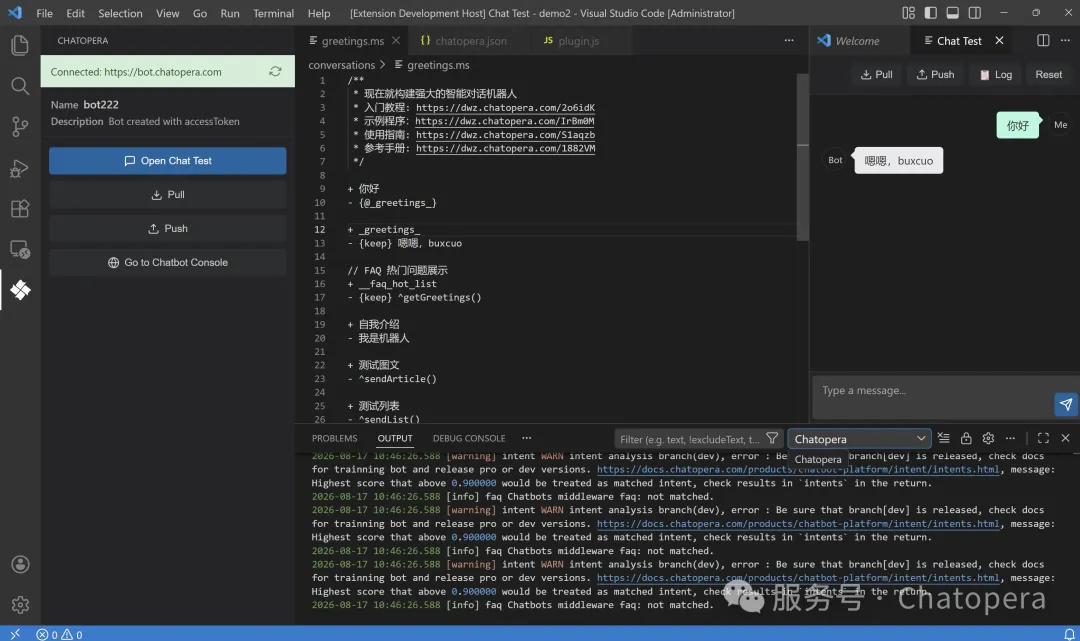Click the output filter text field
Screen dimensions: 1080x641
pos(689,439)
